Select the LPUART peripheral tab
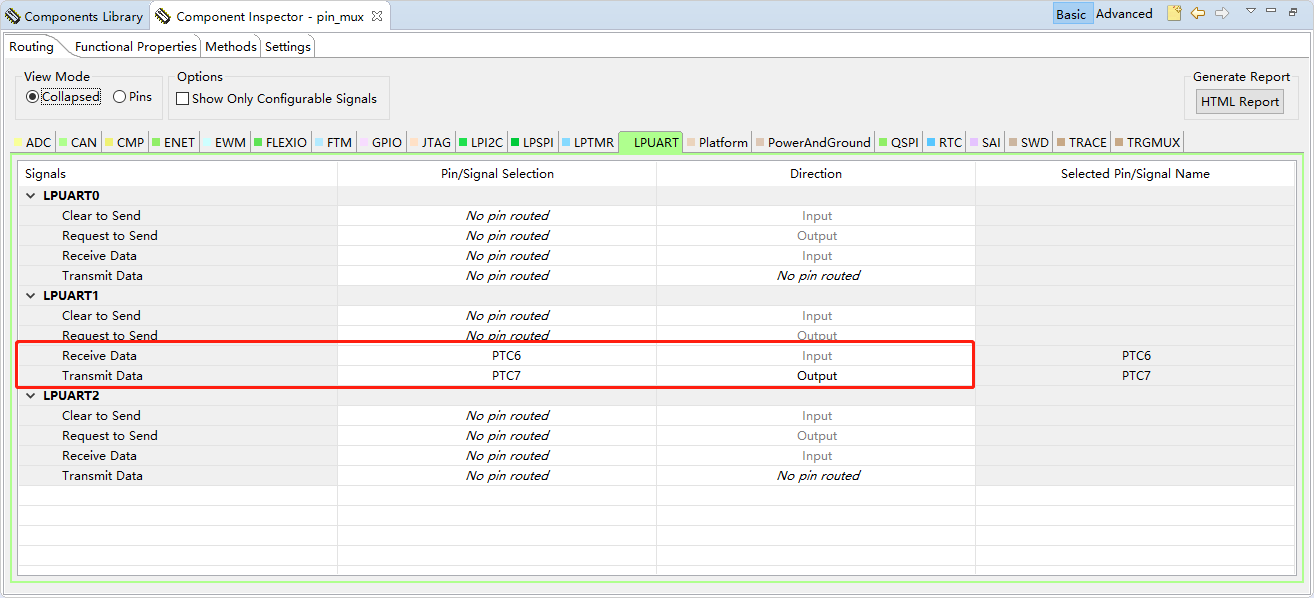1314x598 pixels. tap(651, 142)
